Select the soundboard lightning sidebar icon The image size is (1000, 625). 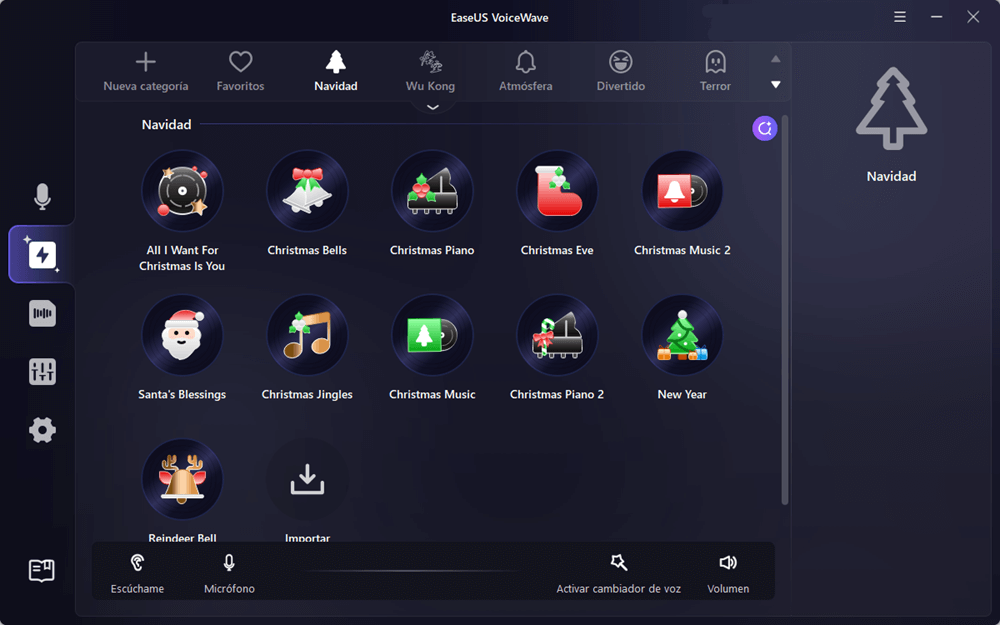pyautogui.click(x=42, y=255)
